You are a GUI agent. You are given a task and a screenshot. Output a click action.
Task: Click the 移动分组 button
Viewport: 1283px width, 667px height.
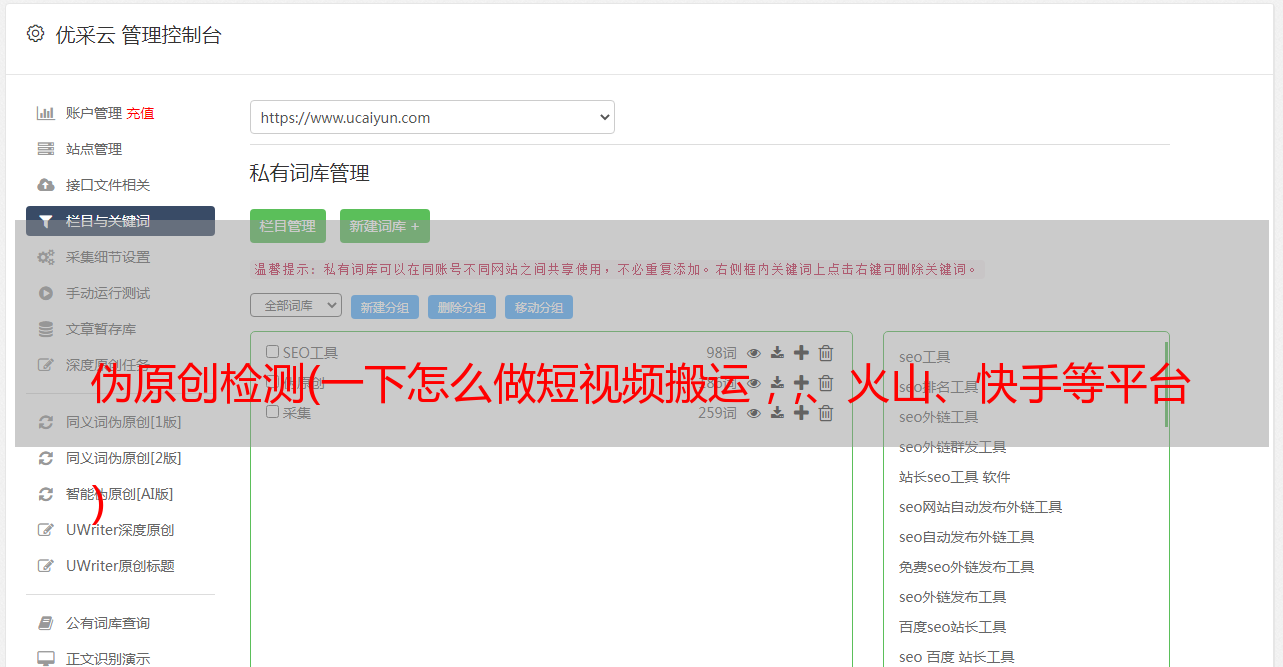(x=539, y=307)
